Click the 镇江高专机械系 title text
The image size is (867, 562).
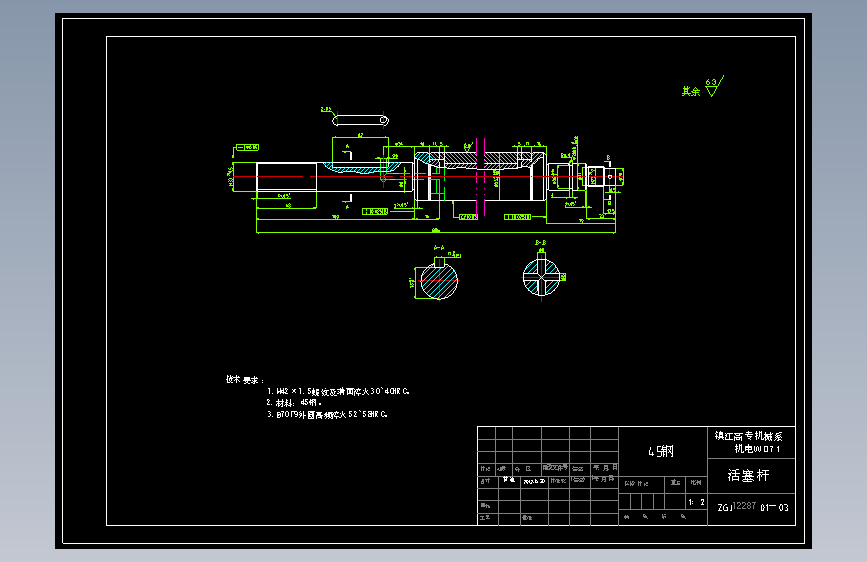(748, 436)
